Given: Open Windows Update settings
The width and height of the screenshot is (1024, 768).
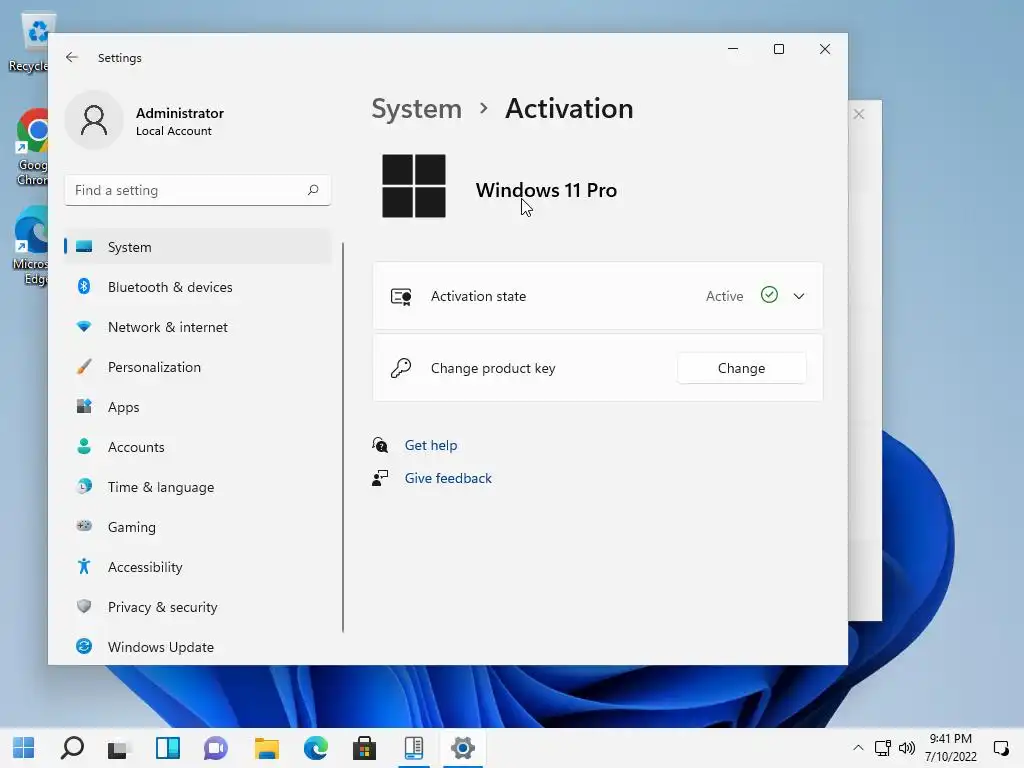Looking at the screenshot, I should click(198, 647).
